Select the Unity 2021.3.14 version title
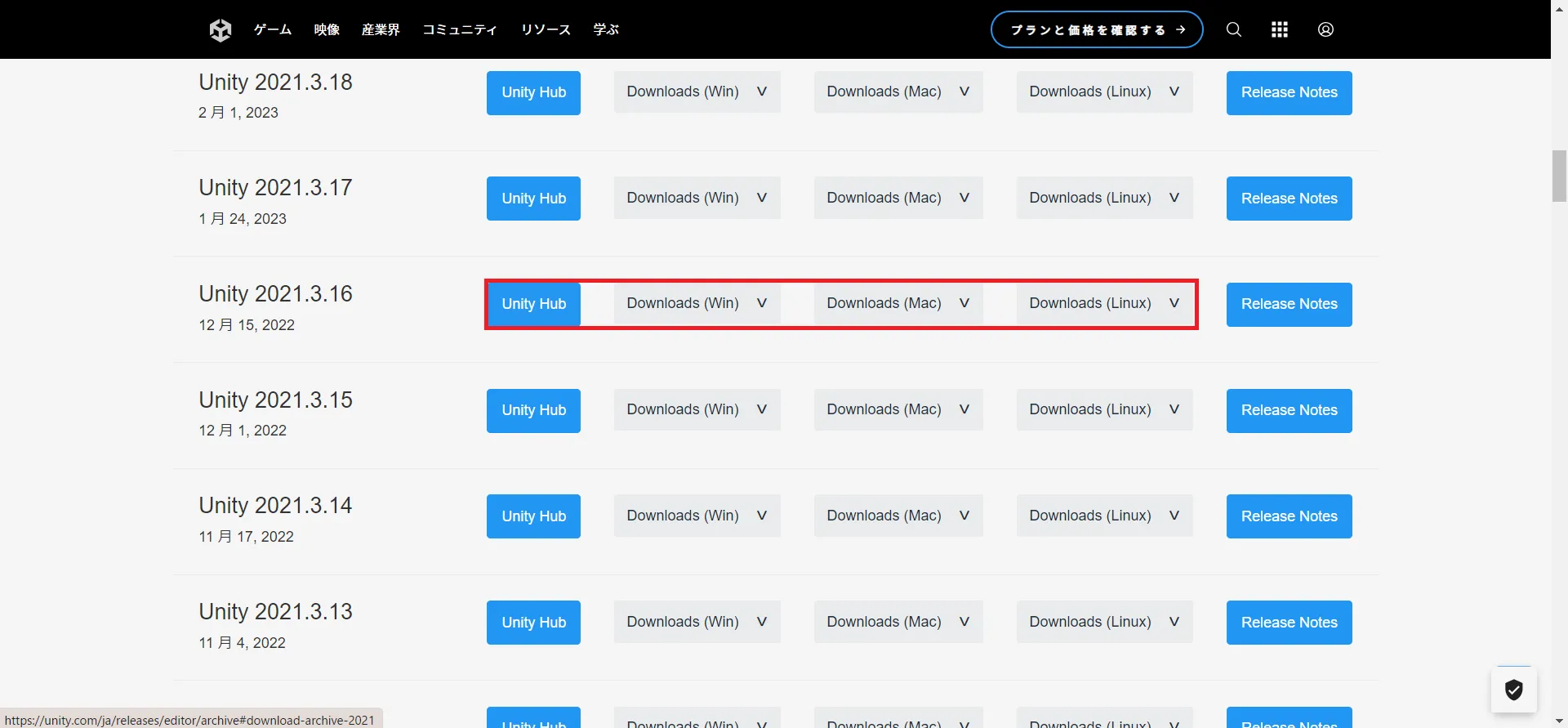Image resolution: width=1568 pixels, height=728 pixels. pyautogui.click(x=275, y=505)
